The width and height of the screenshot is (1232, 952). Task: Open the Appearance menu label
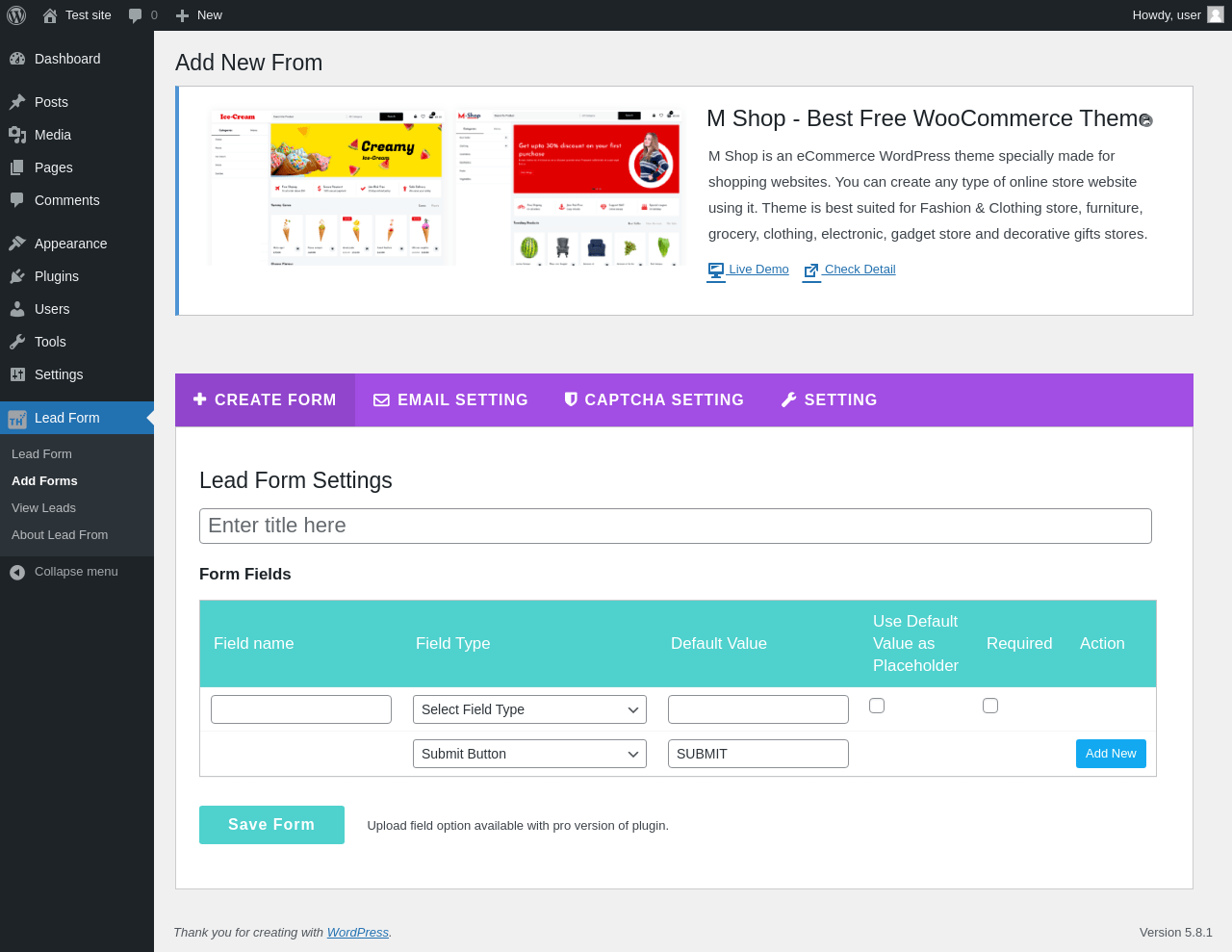pos(71,244)
